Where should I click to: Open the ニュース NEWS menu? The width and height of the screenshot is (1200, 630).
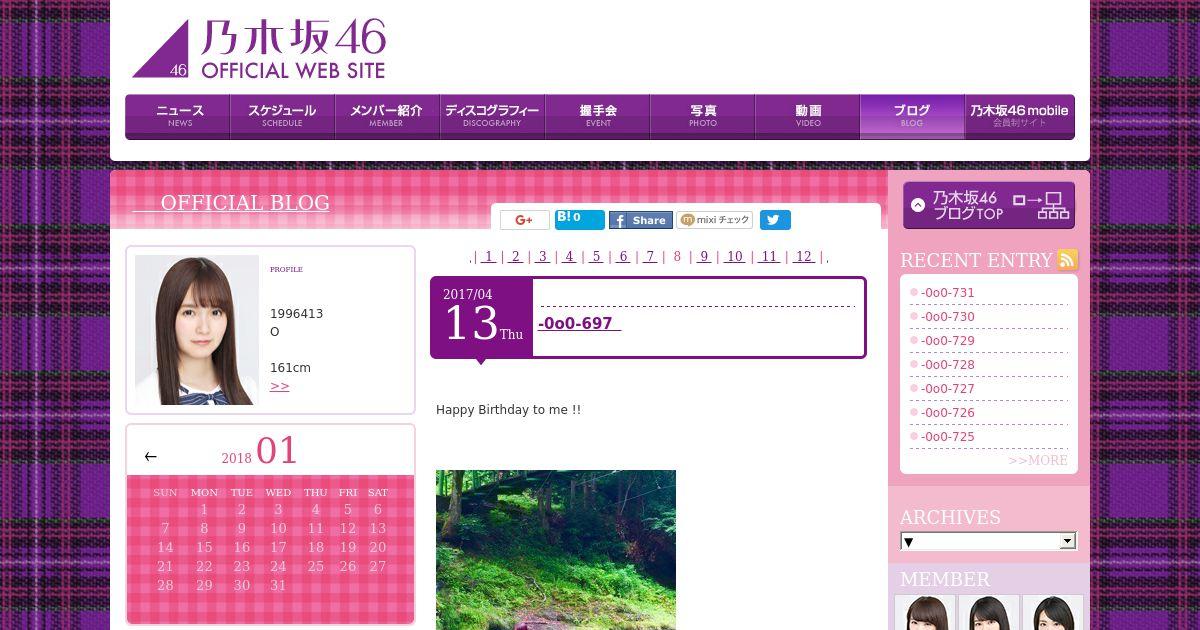(x=178, y=116)
